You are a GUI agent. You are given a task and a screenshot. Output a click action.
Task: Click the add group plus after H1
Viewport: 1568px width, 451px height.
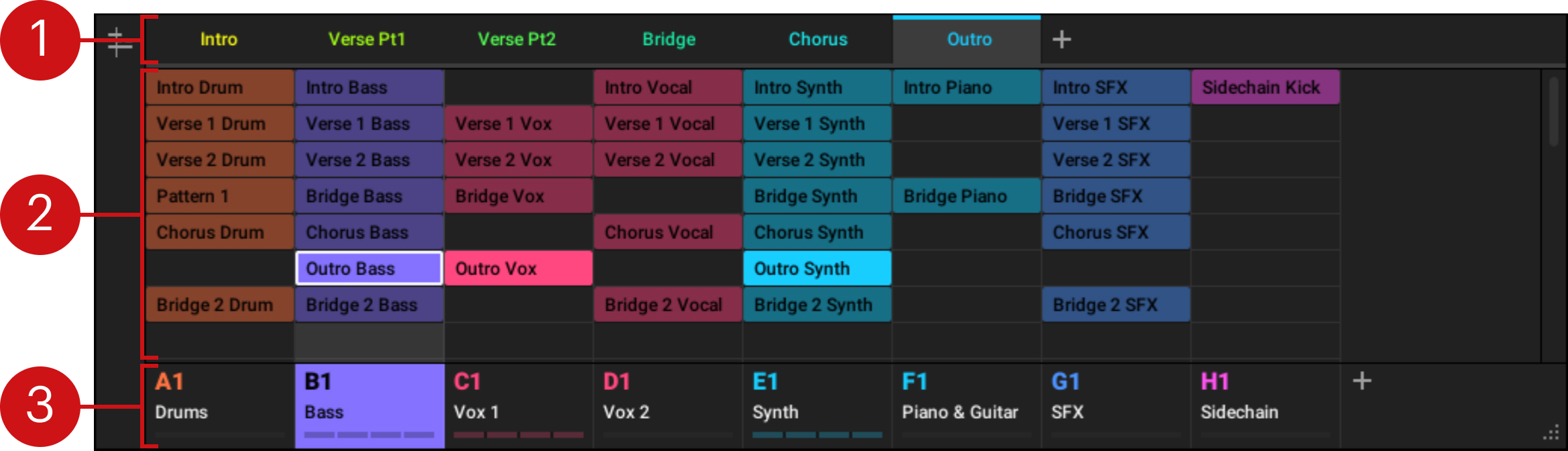tap(1361, 381)
